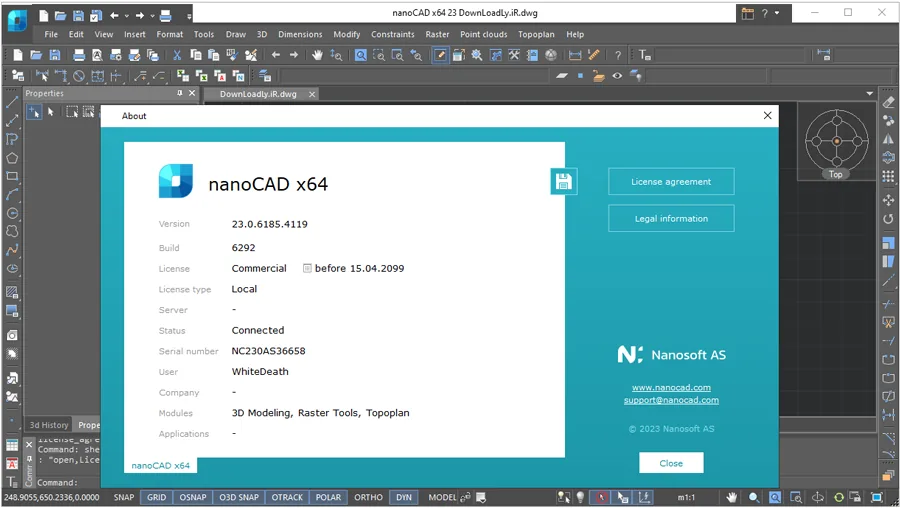Expand the document tabs list arrow
Image resolution: width=900 pixels, height=508 pixels.
[870, 94]
